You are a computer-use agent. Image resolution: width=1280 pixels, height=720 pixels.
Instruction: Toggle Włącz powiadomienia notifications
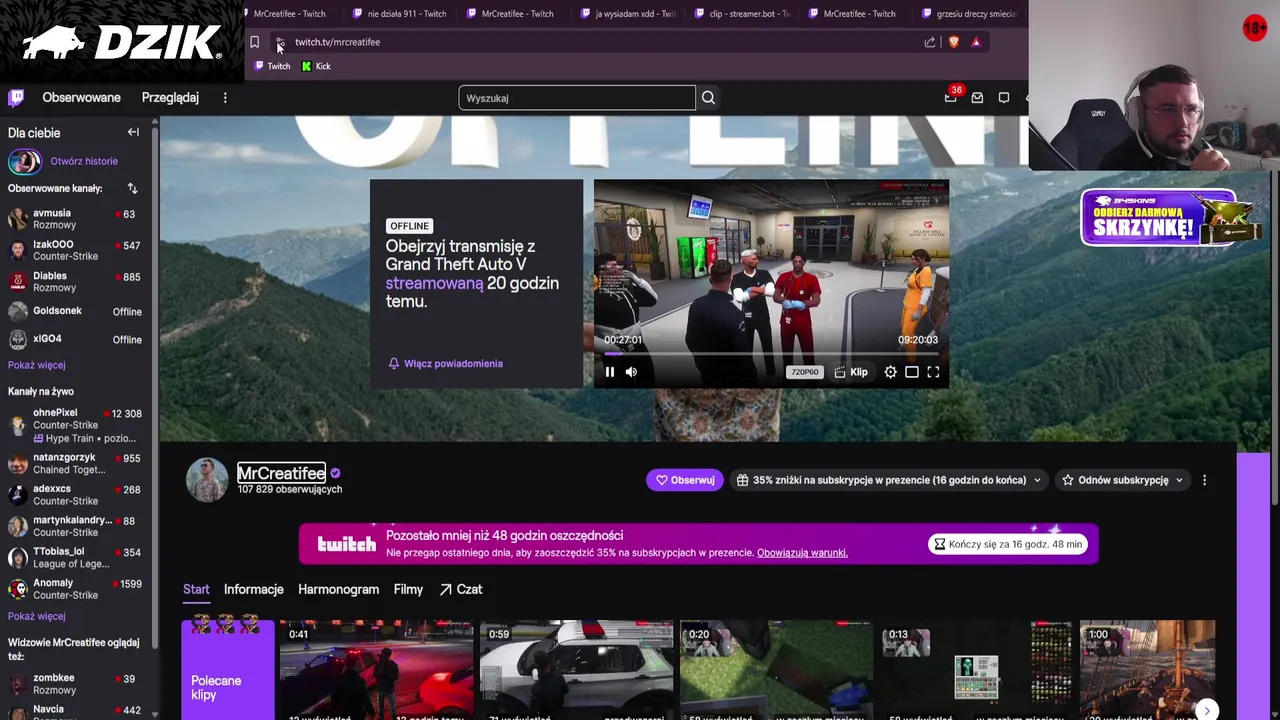tap(445, 363)
